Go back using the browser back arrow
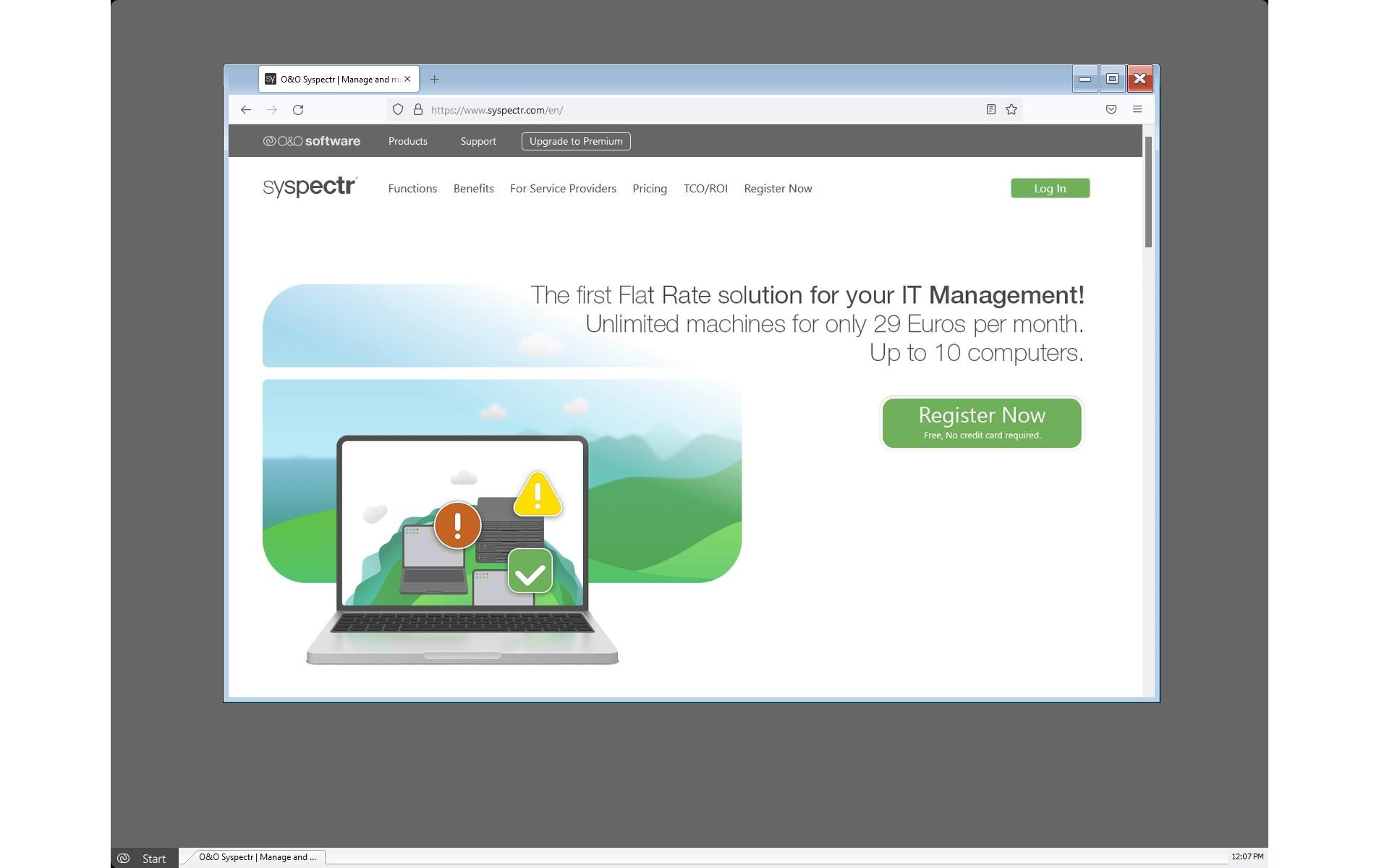Viewport: 1379px width, 868px height. click(246, 110)
